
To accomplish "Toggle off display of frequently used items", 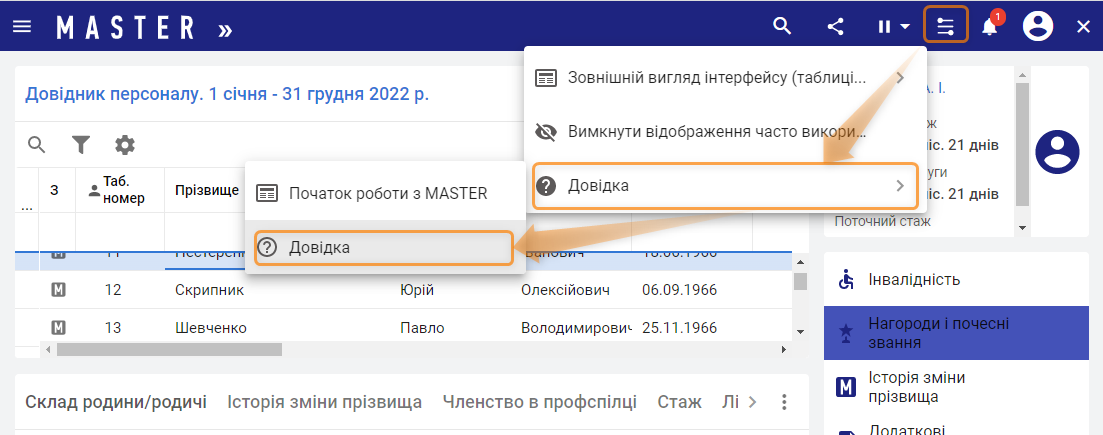I will click(715, 132).
